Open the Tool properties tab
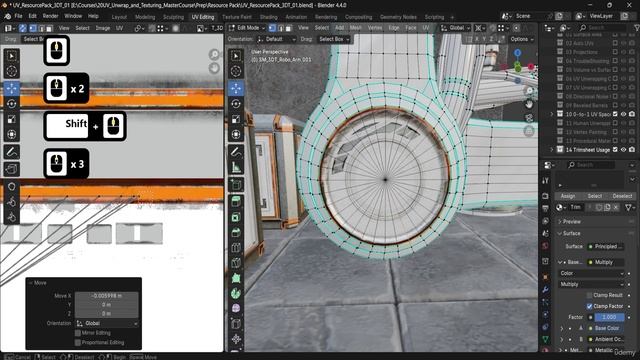 click(x=546, y=180)
